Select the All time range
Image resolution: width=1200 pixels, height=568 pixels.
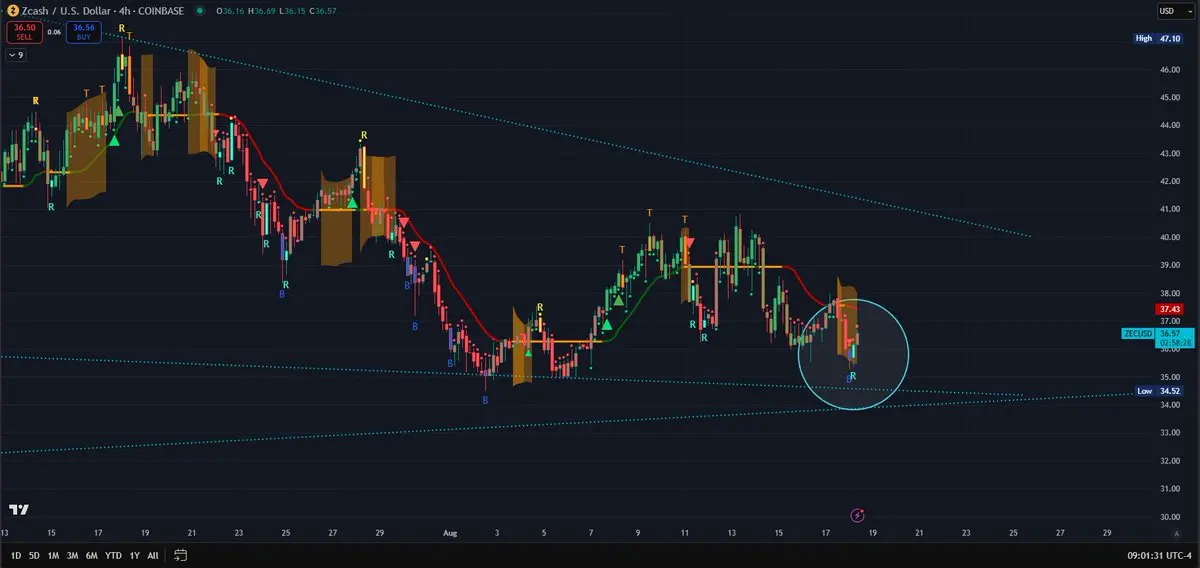153,554
